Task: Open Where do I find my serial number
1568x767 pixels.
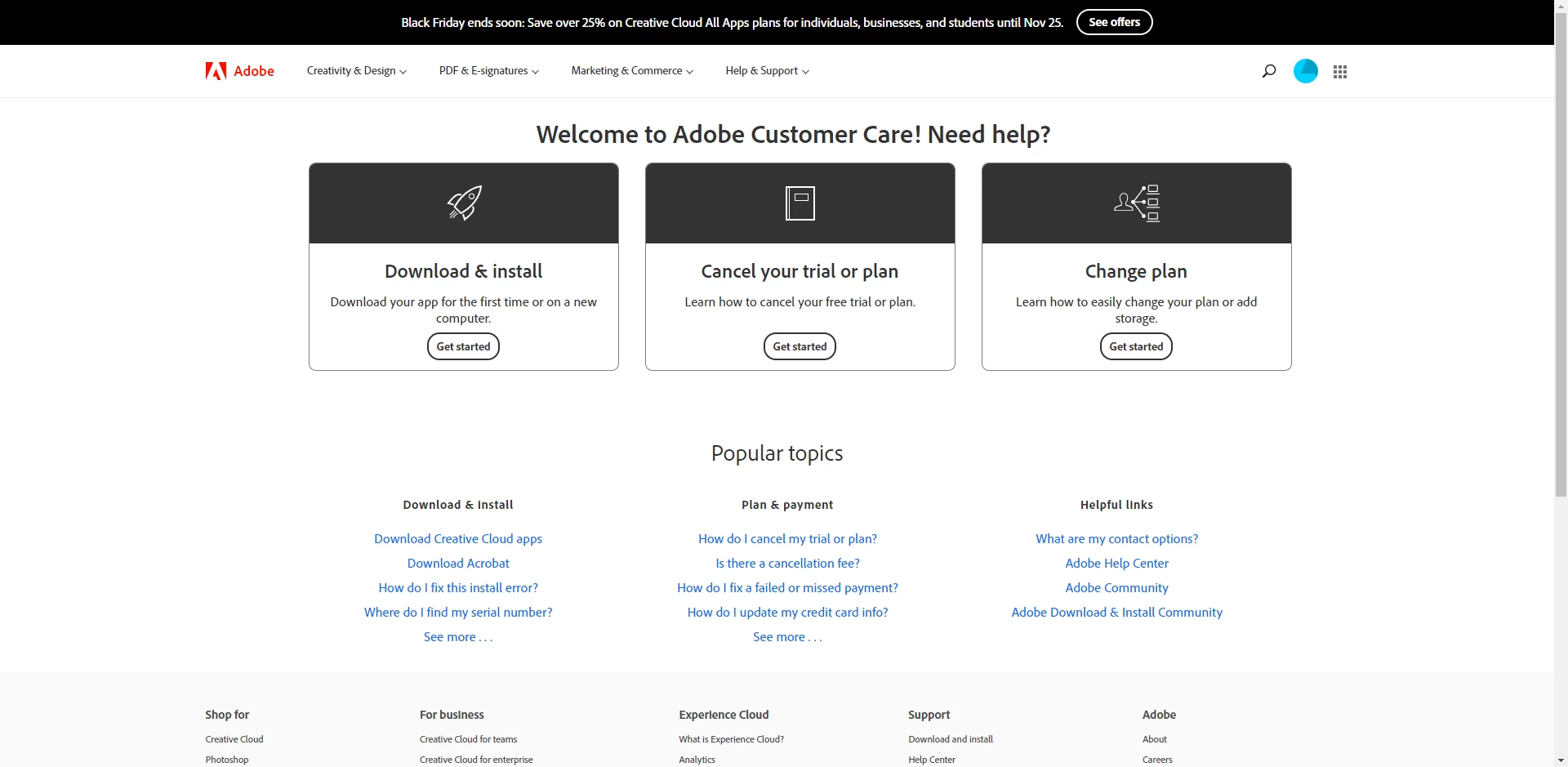Action: pyautogui.click(x=458, y=613)
